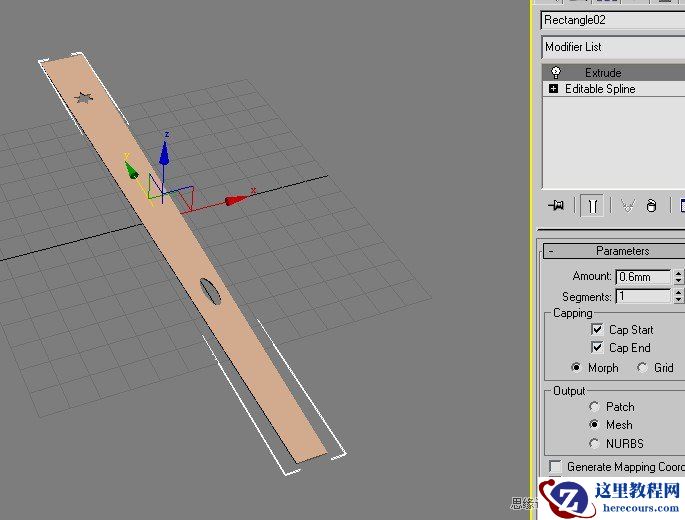685x520 pixels.
Task: Click the Segments value field
Action: click(x=643, y=296)
